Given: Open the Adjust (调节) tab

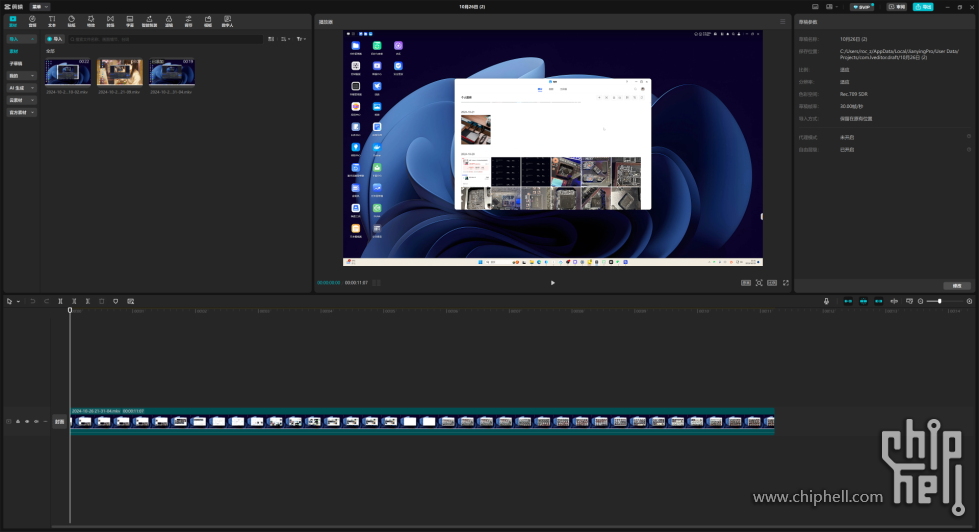Looking at the screenshot, I should point(188,21).
